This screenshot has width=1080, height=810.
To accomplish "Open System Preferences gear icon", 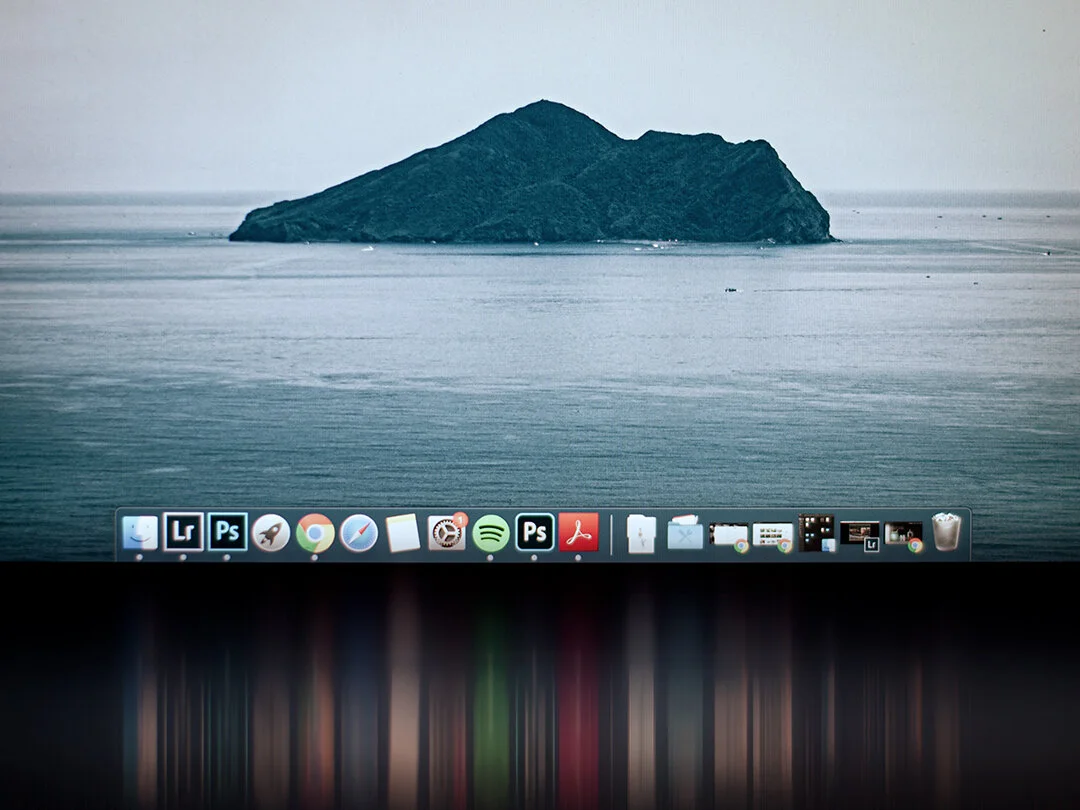I will [446, 533].
